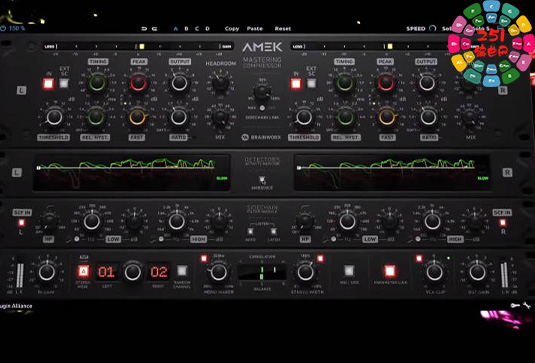Click the right channel RATIO knob
Screen dimensions: 535x363
pyautogui.click(x=429, y=117)
